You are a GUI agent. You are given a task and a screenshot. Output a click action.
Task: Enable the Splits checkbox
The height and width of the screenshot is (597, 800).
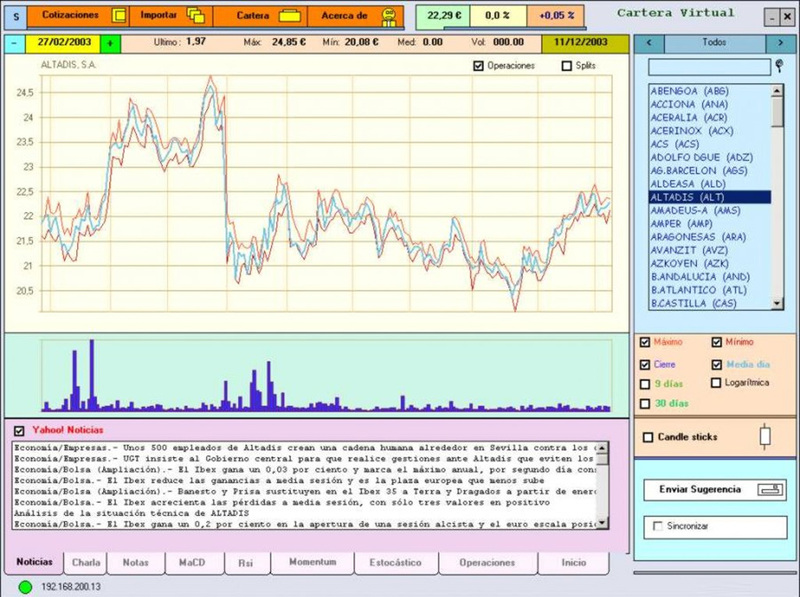pyautogui.click(x=566, y=66)
